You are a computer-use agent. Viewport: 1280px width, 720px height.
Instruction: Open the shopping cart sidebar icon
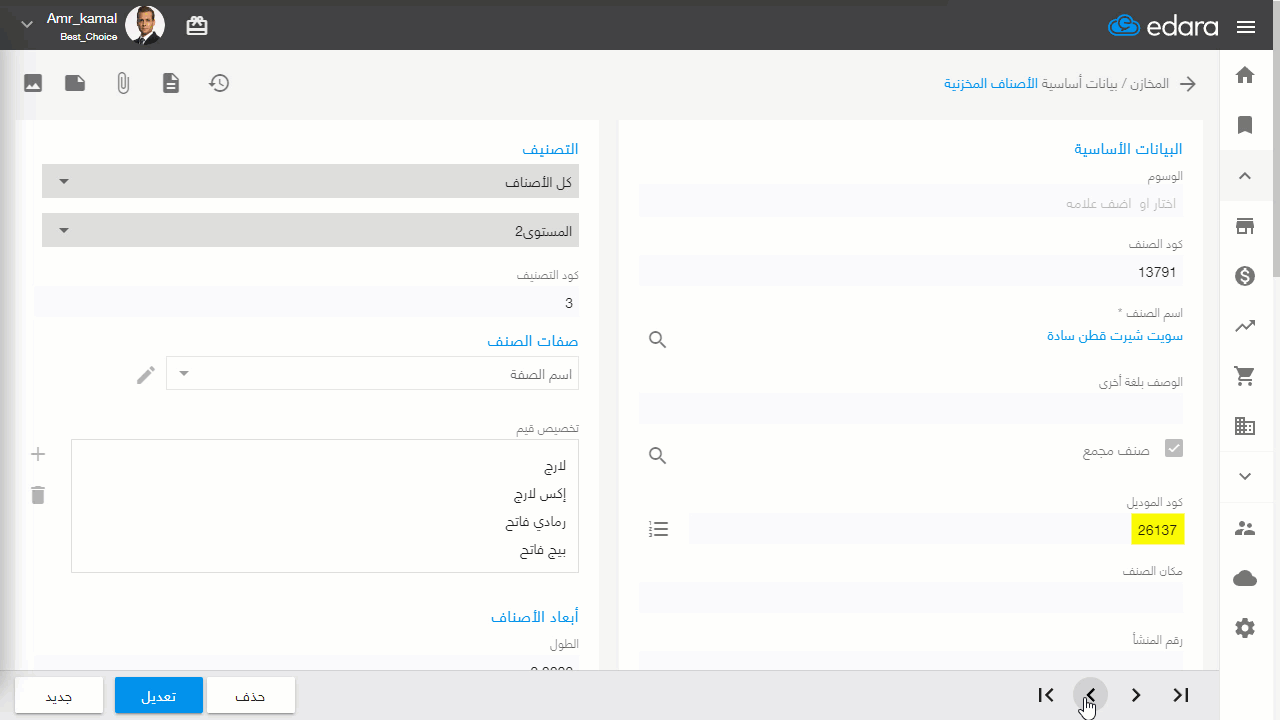(x=1245, y=376)
